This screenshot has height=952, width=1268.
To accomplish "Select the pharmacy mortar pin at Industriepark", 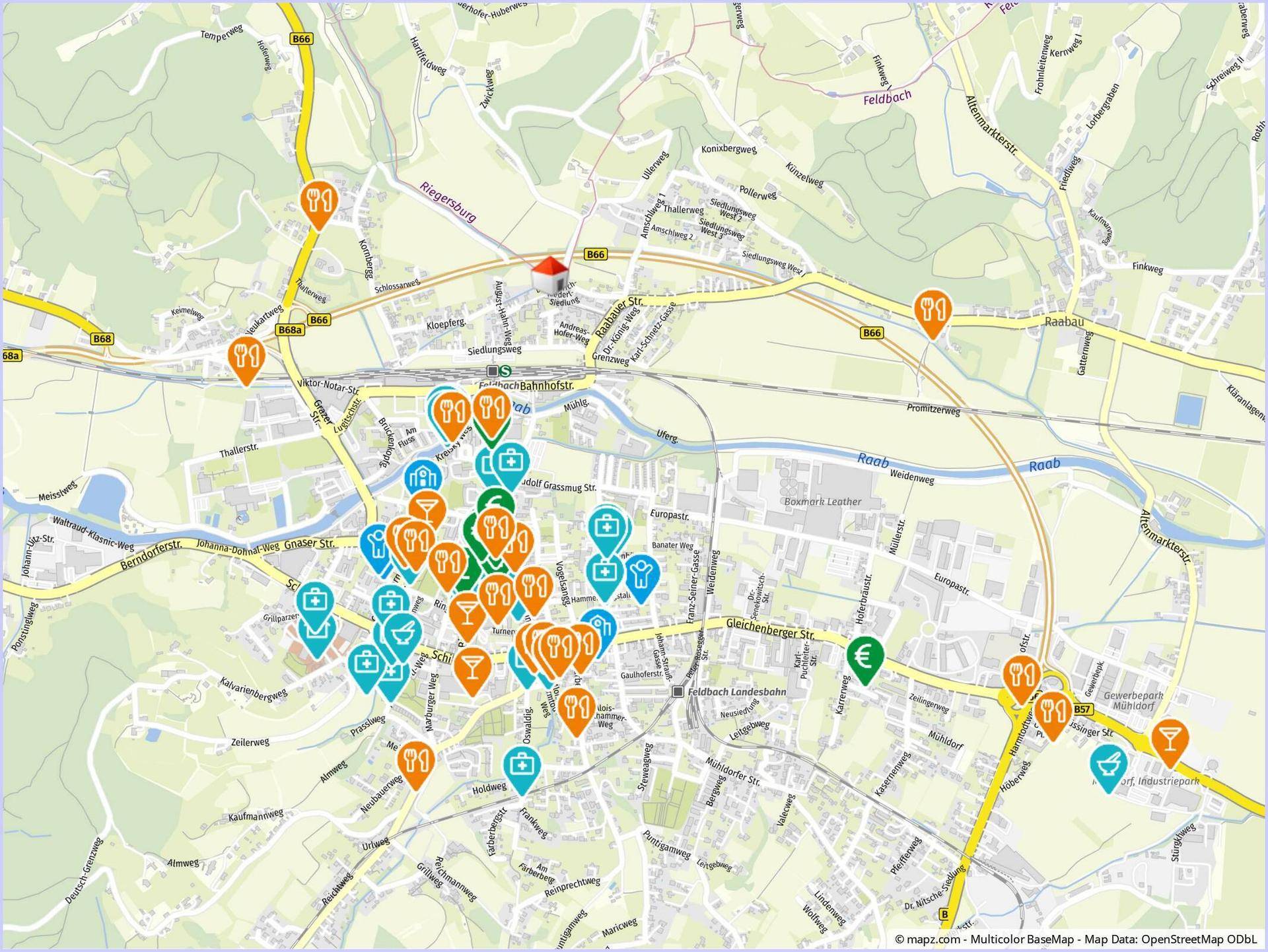I will click(1109, 763).
